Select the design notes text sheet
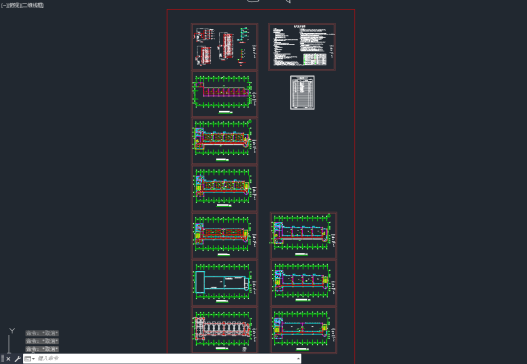Image resolution: width=527 pixels, height=364 pixels. tap(302, 47)
